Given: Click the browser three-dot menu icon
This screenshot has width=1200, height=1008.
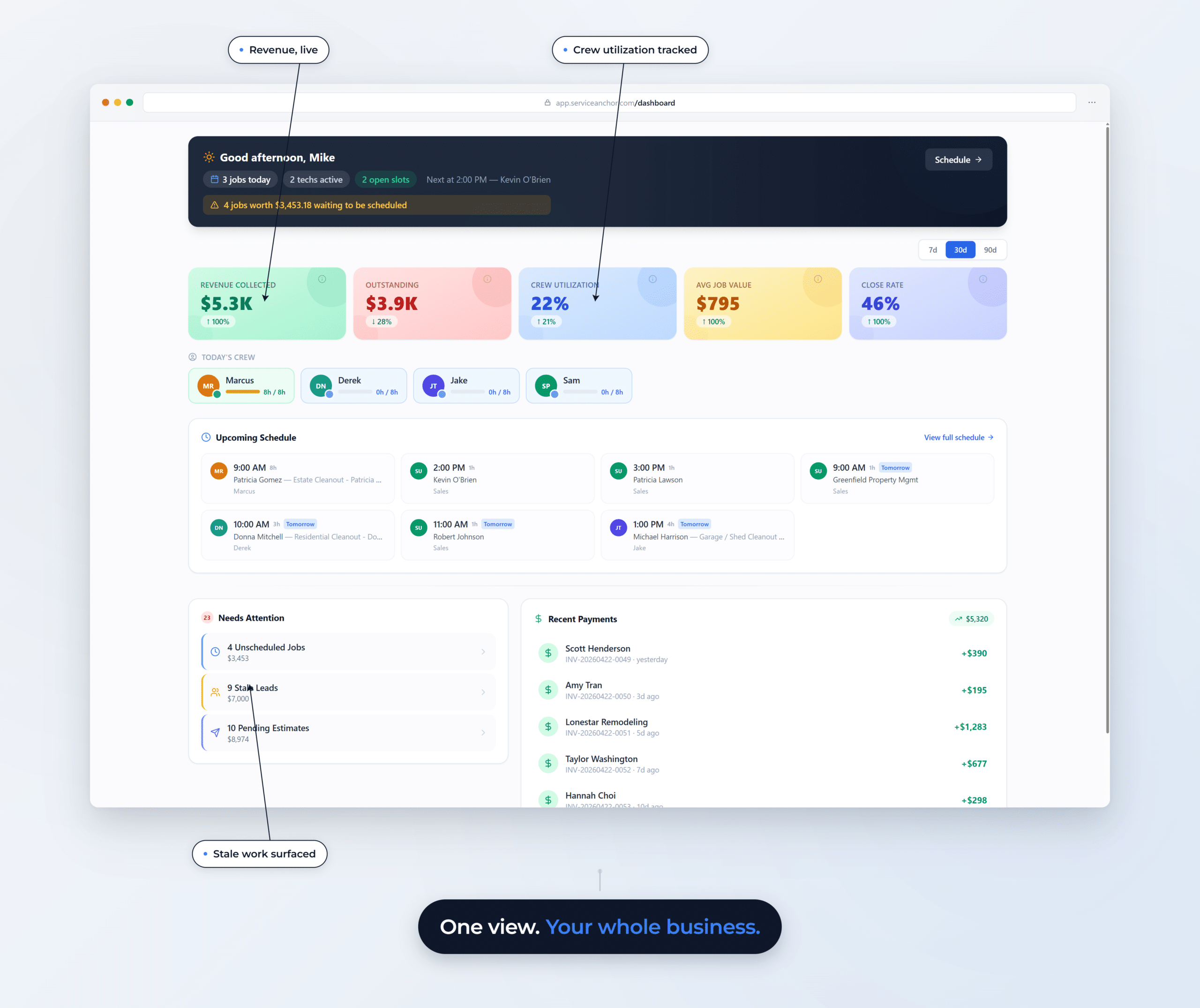Looking at the screenshot, I should pyautogui.click(x=1091, y=102).
